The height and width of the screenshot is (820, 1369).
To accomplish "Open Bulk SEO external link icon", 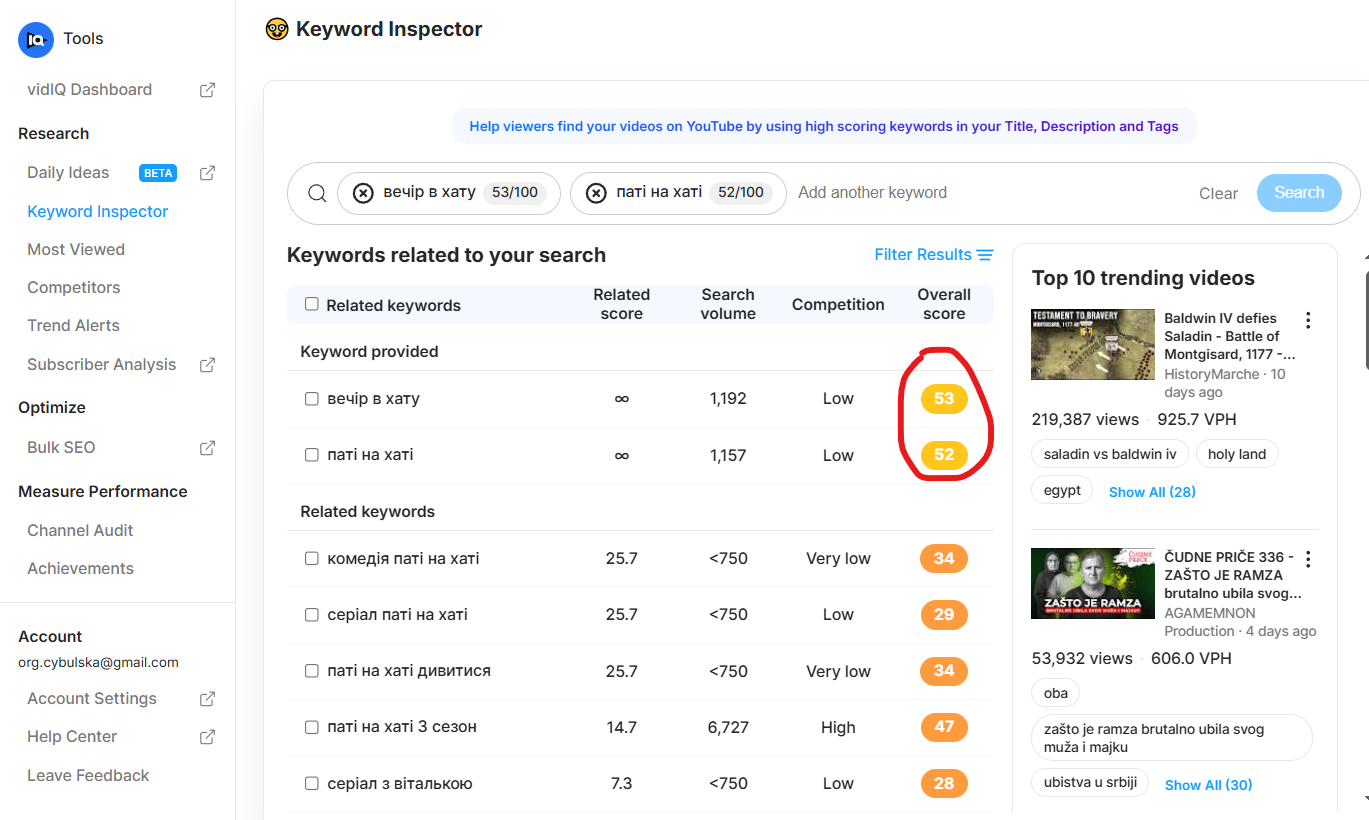I will 207,448.
